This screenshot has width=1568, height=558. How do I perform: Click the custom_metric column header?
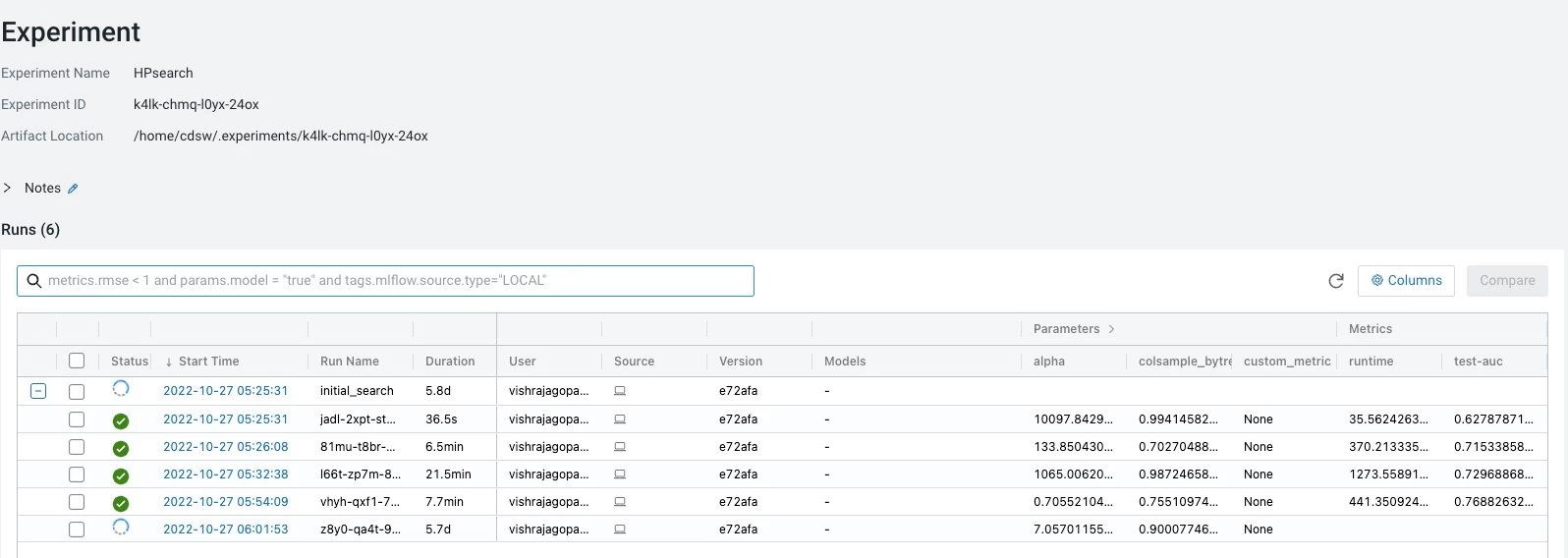pos(1287,362)
